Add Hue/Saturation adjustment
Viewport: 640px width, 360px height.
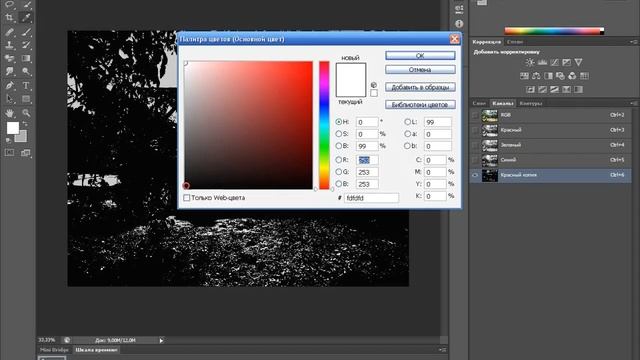524,76
